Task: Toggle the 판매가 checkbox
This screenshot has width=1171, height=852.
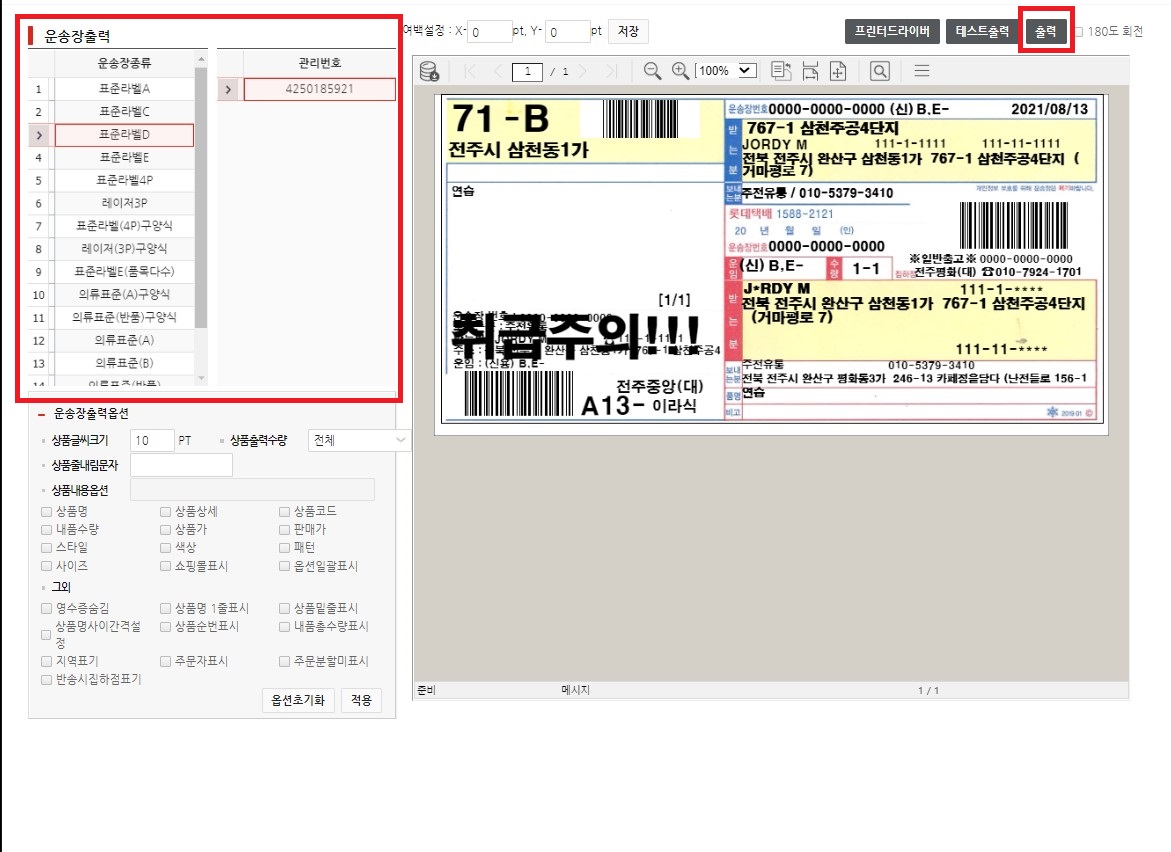Action: click(284, 529)
